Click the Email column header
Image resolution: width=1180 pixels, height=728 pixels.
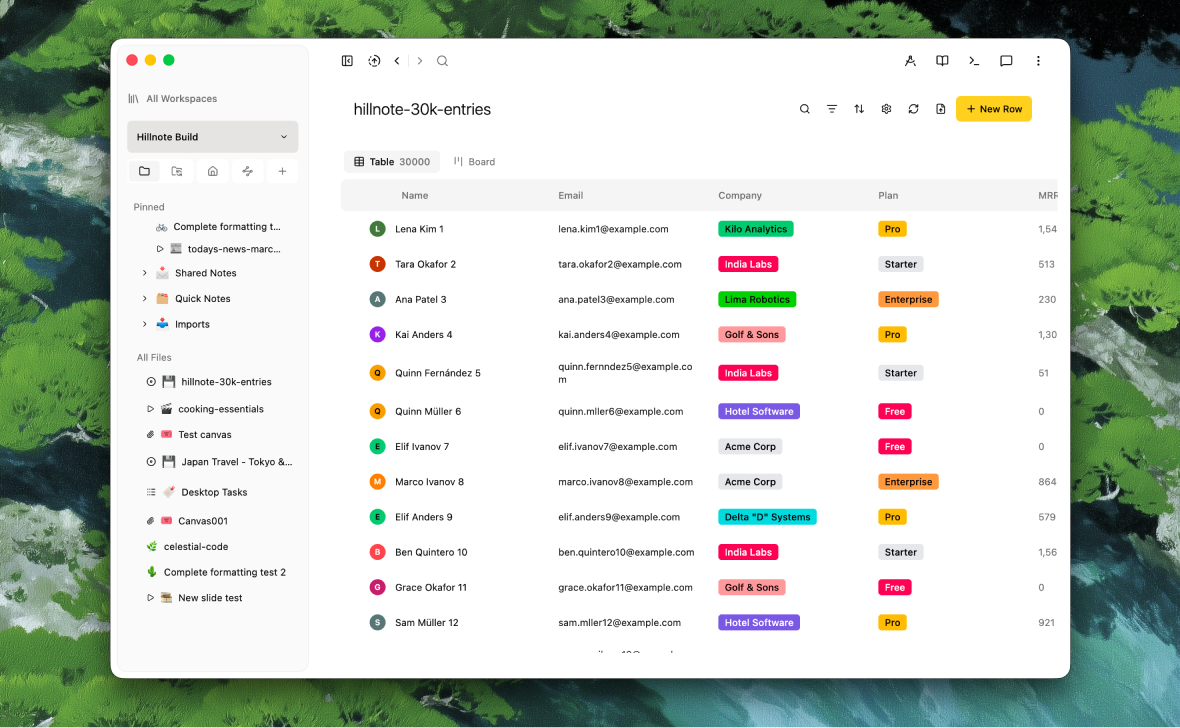[570, 196]
